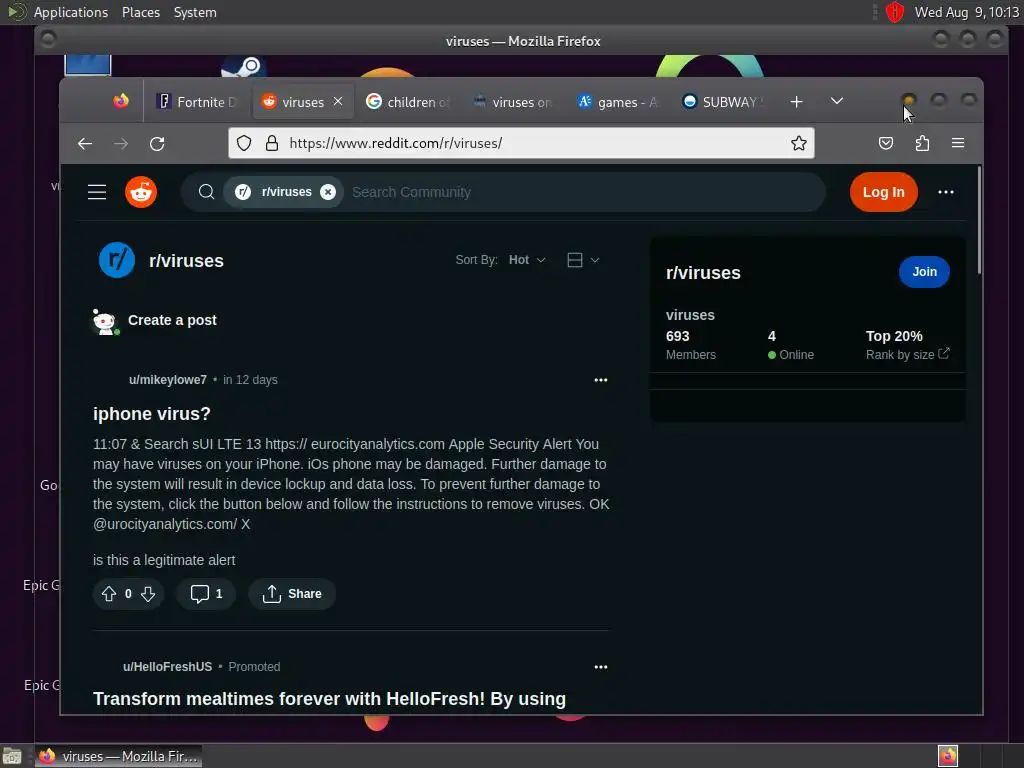Viewport: 1024px width, 768px height.
Task: Open user u/mikeylowe7 profile link
Action: [x=168, y=379]
